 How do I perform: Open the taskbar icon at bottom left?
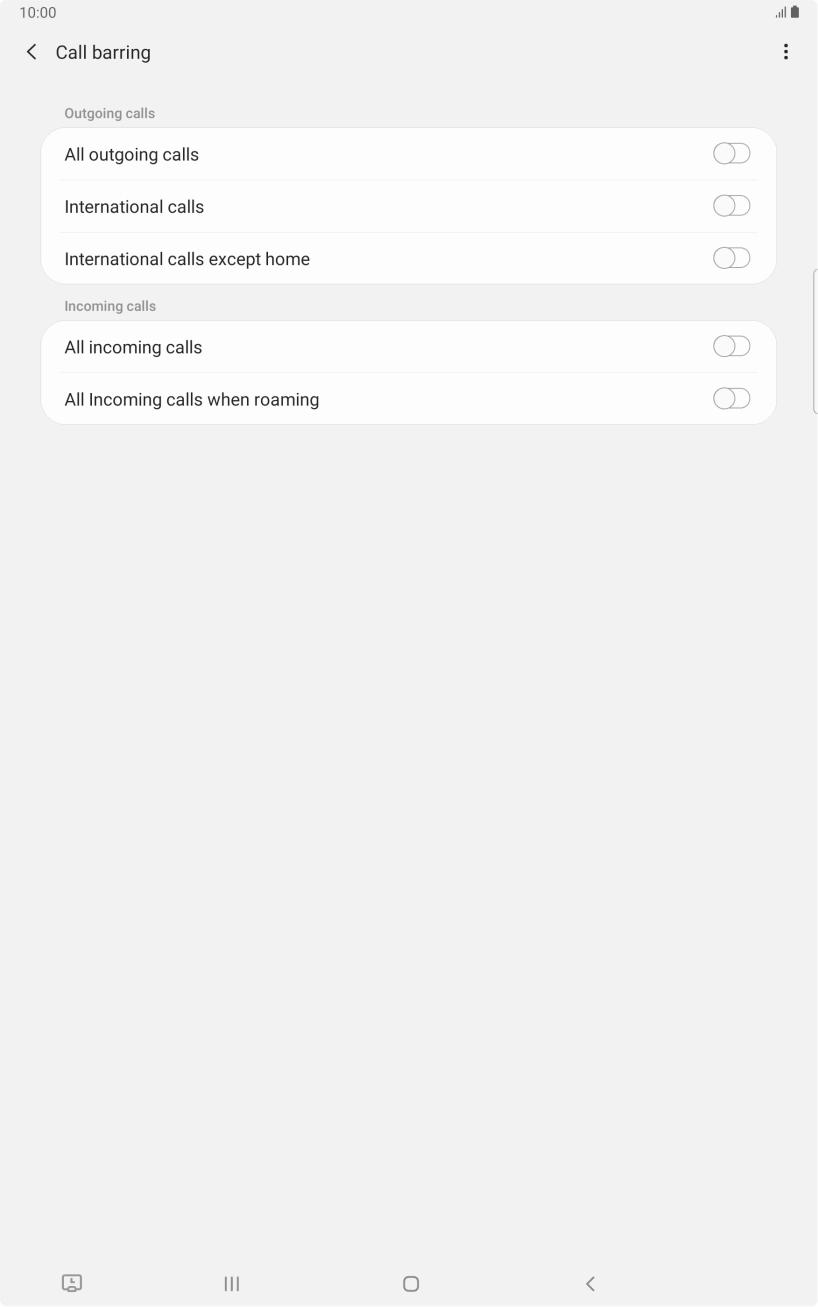coord(72,1283)
